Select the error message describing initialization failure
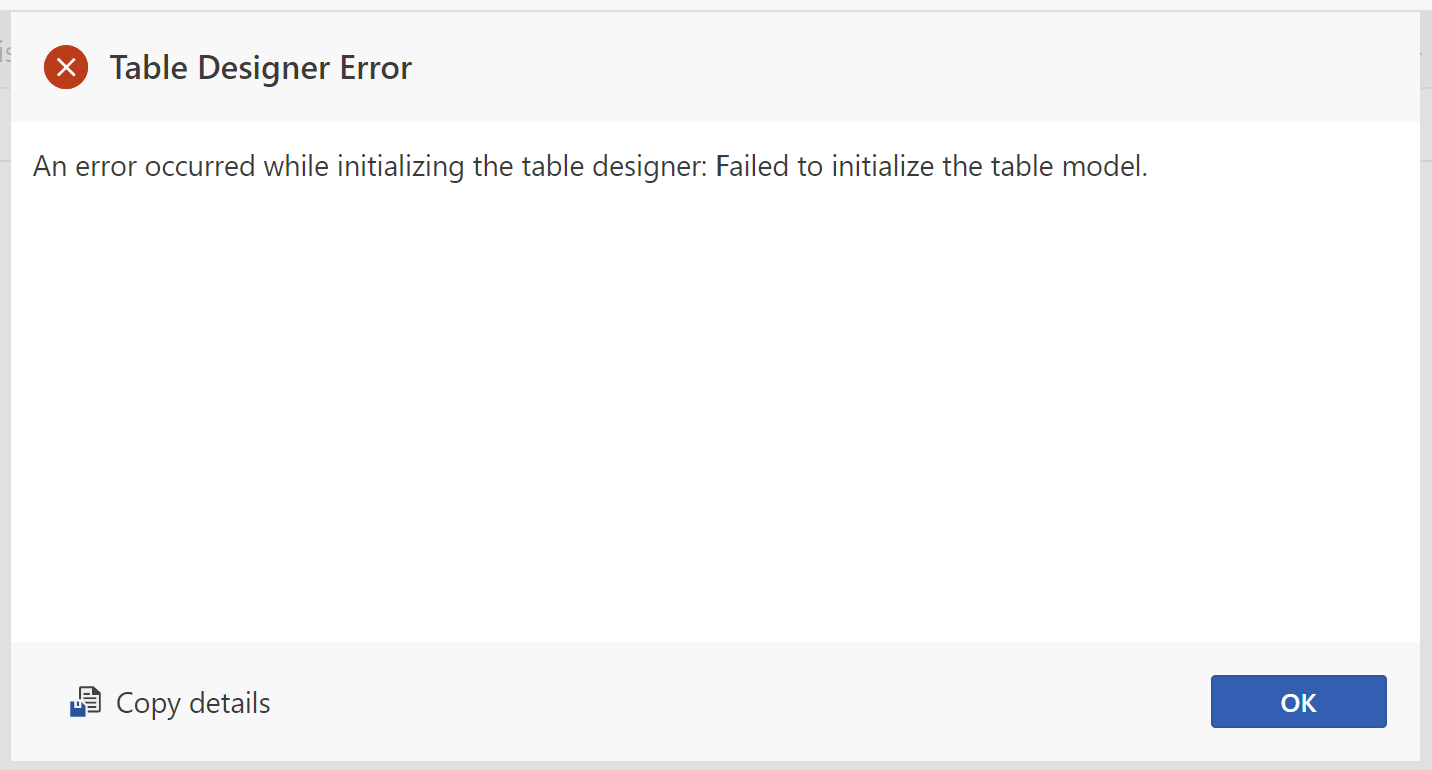 pos(590,165)
